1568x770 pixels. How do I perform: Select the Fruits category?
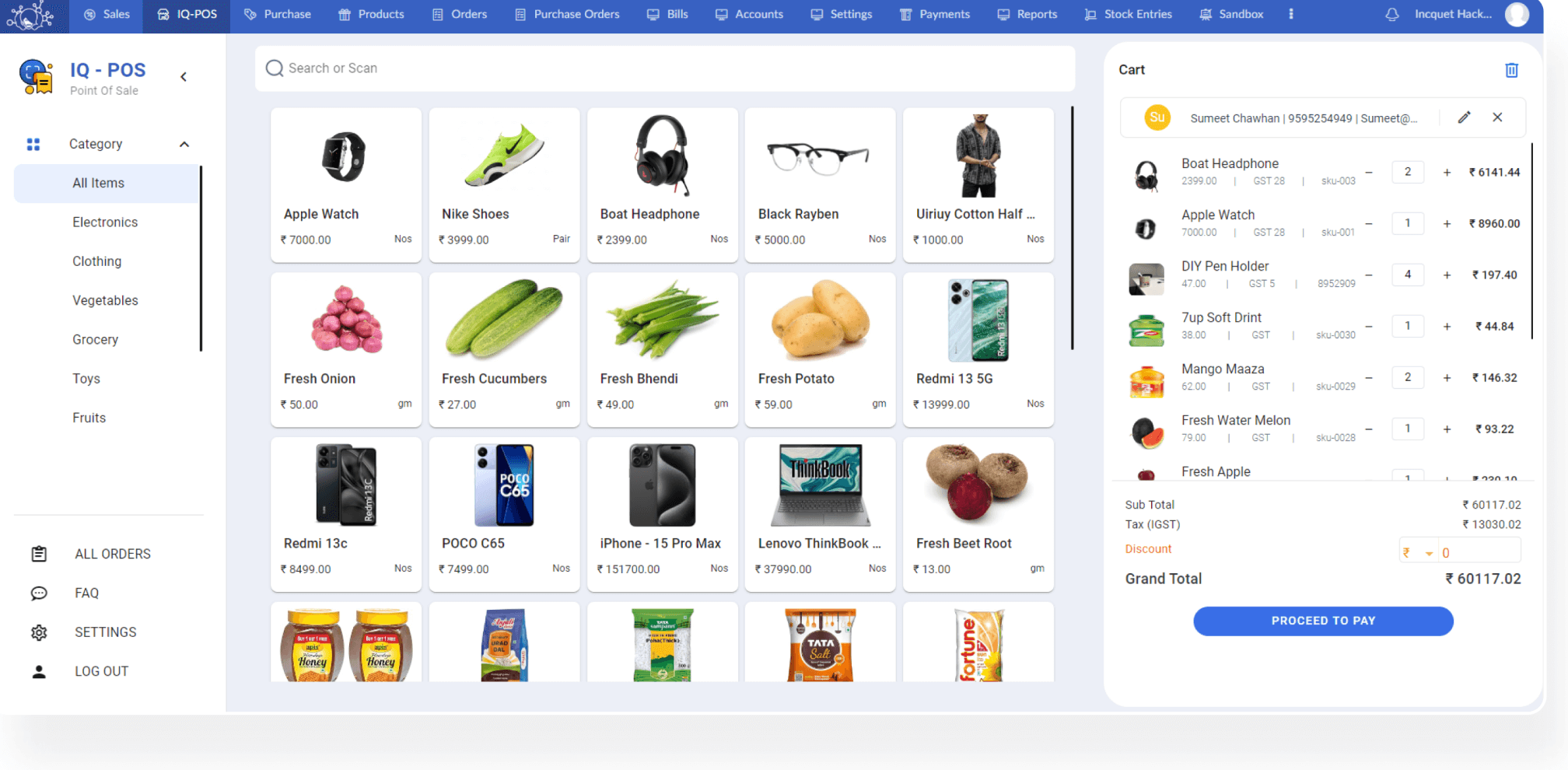[x=89, y=418]
